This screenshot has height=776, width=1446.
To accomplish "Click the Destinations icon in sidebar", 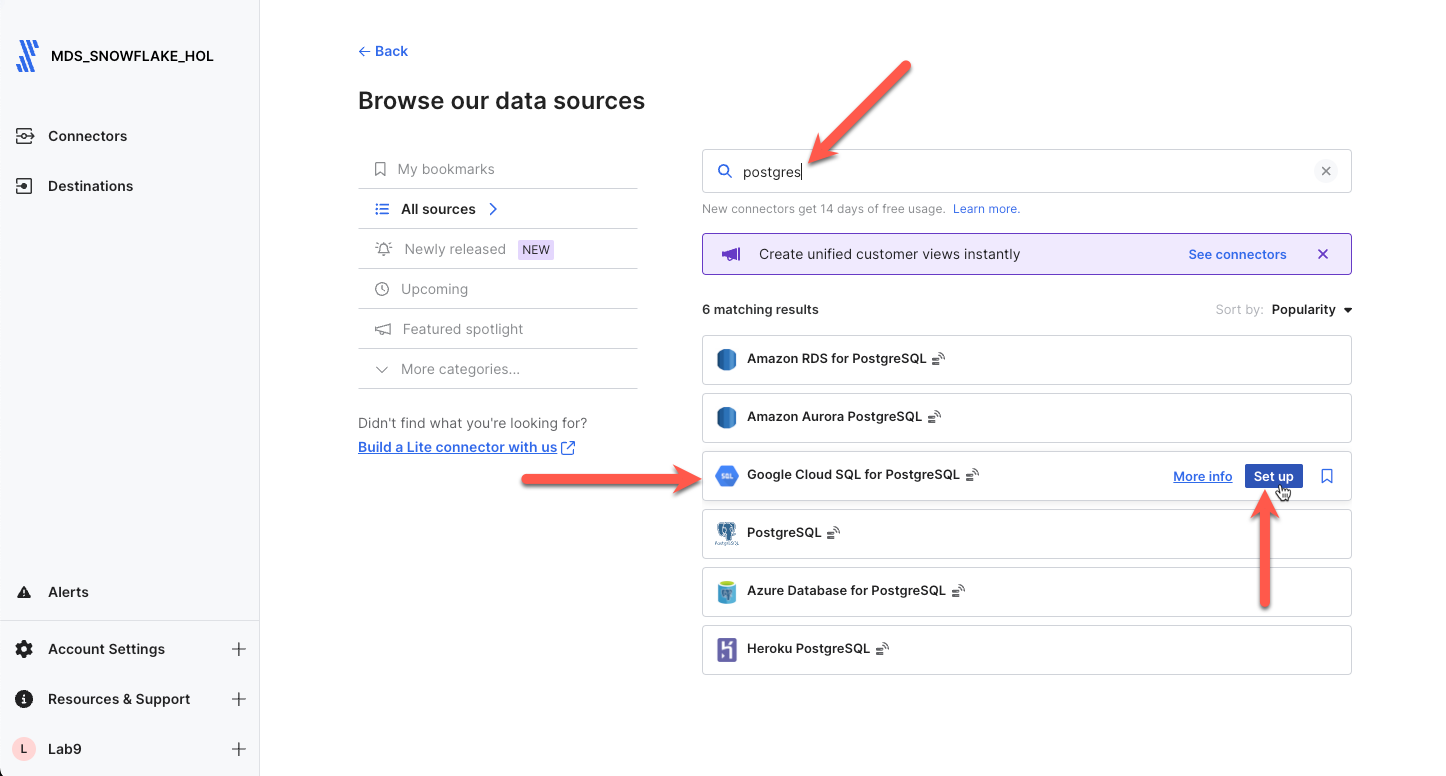I will 24,186.
